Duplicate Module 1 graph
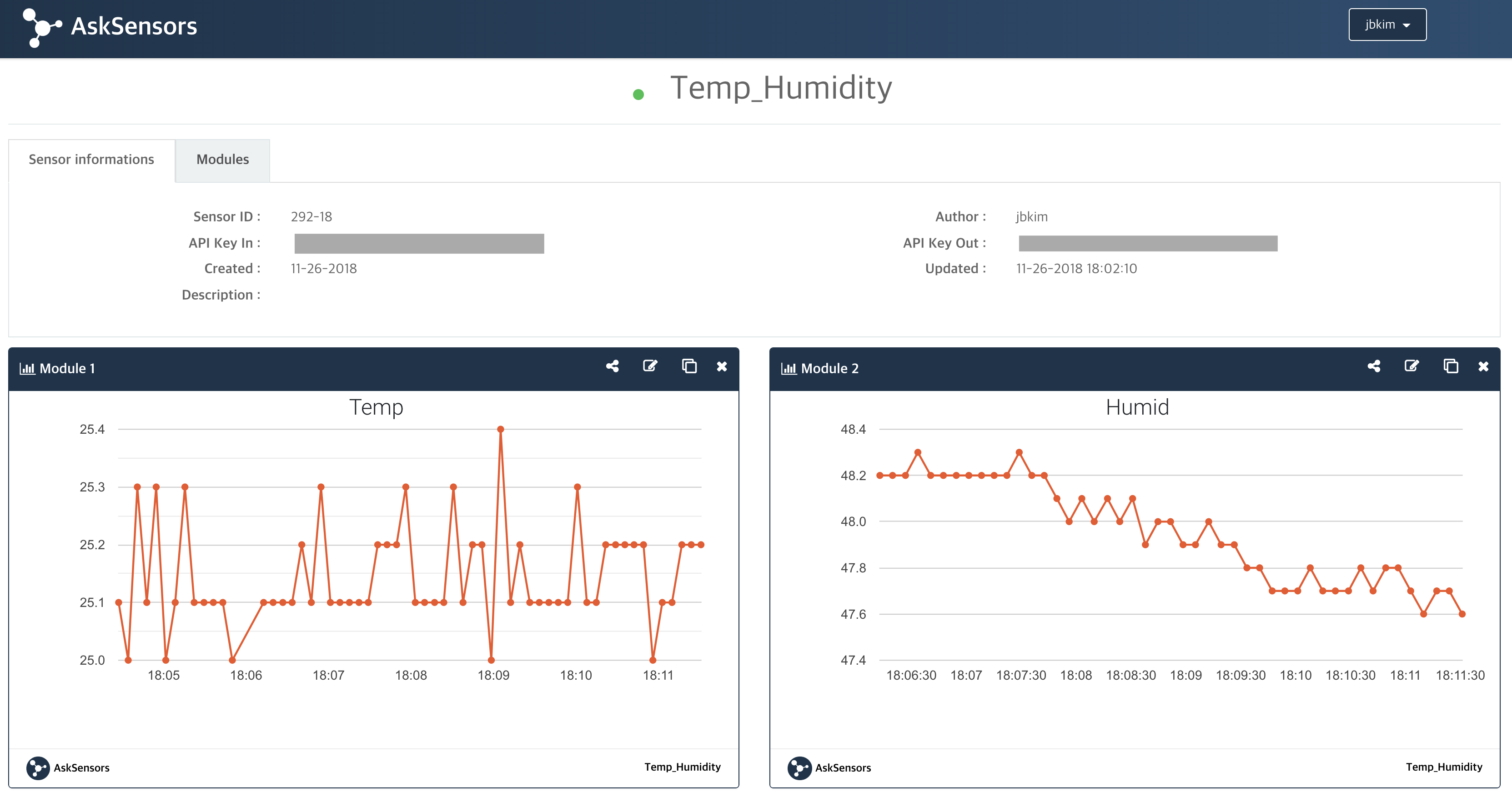The width and height of the screenshot is (1512, 812). [689, 366]
